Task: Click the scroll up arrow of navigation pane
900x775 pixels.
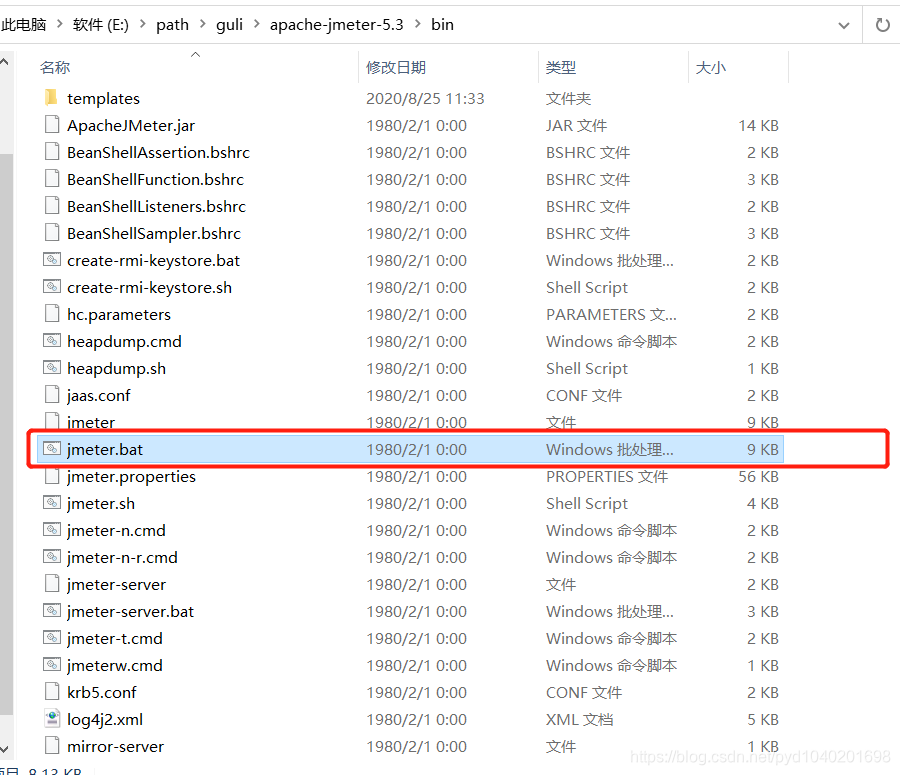Action: pyautogui.click(x=5, y=61)
